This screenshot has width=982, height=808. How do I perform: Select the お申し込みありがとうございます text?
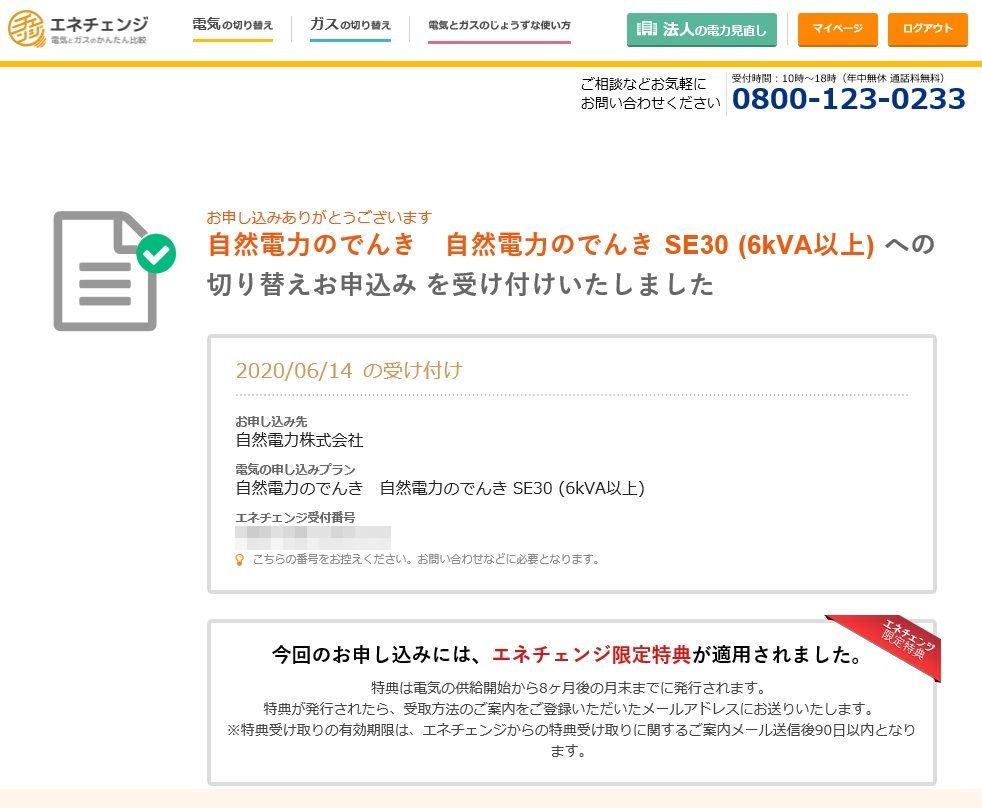coord(319,217)
